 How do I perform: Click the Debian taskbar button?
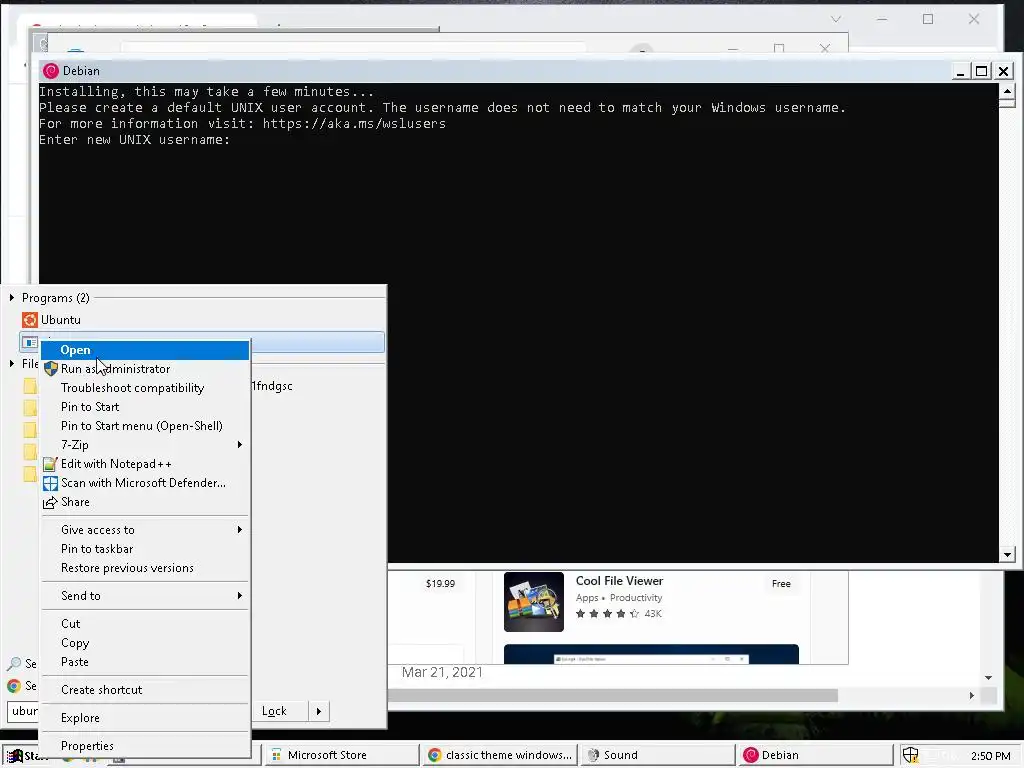pos(816,755)
